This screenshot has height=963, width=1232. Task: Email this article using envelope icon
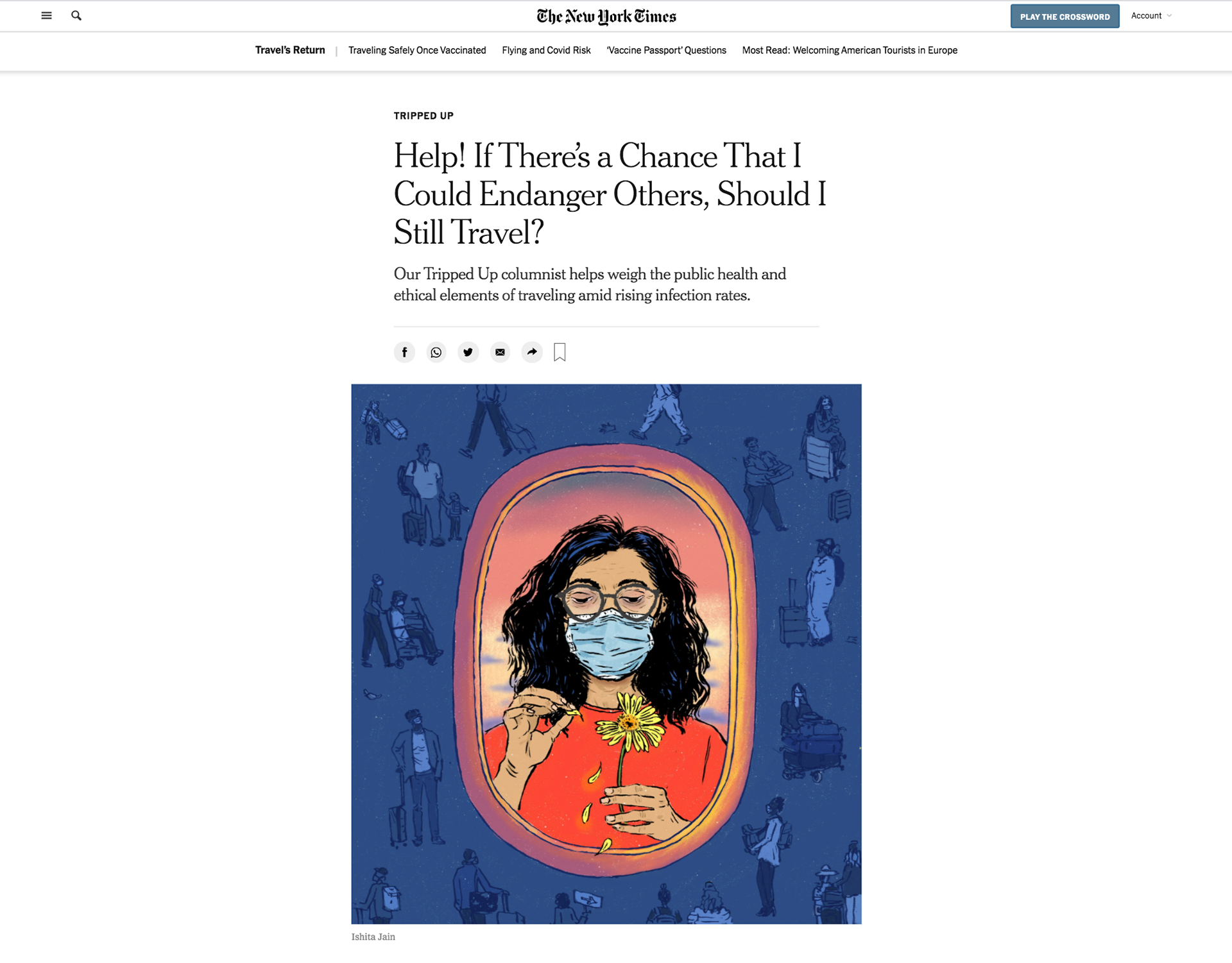(x=500, y=352)
